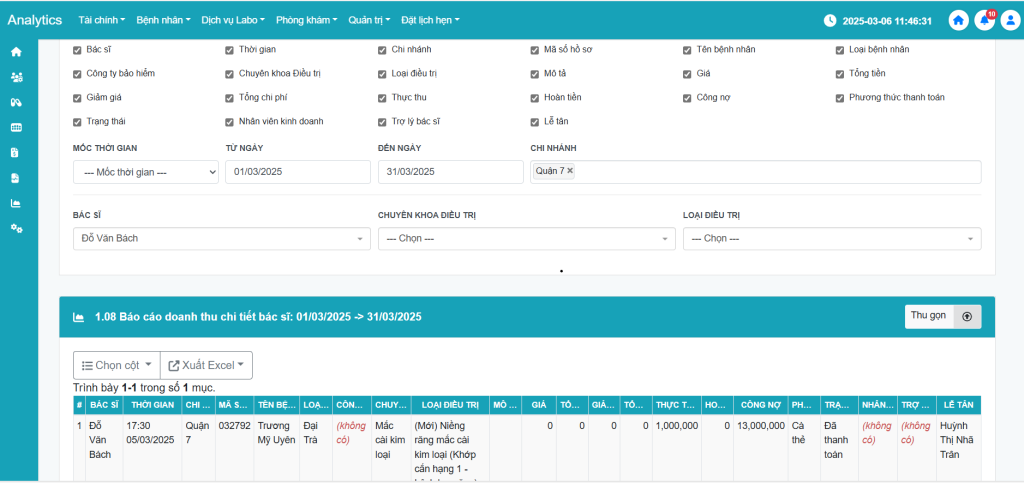Uncheck the Bác sĩ column checkbox
The width and height of the screenshot is (1024, 483).
(x=78, y=50)
